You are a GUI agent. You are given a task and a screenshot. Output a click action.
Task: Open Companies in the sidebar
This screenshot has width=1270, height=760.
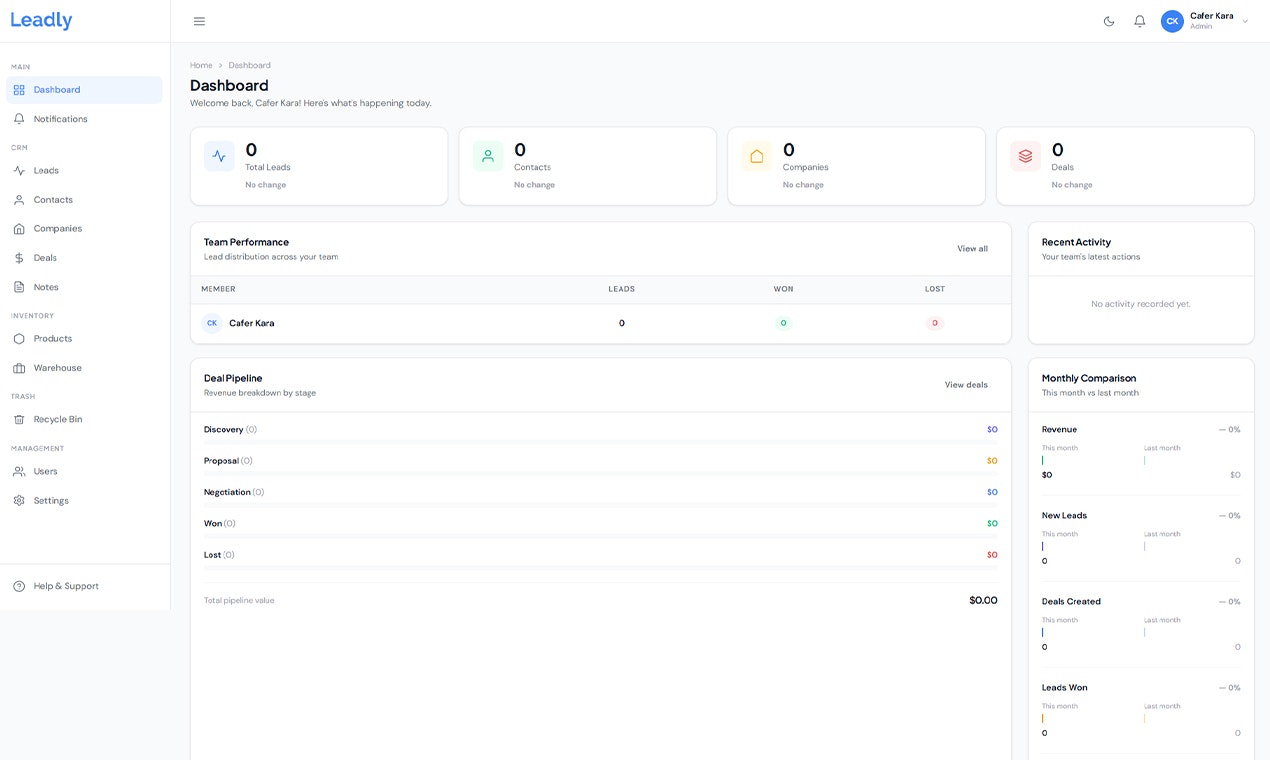(84, 229)
